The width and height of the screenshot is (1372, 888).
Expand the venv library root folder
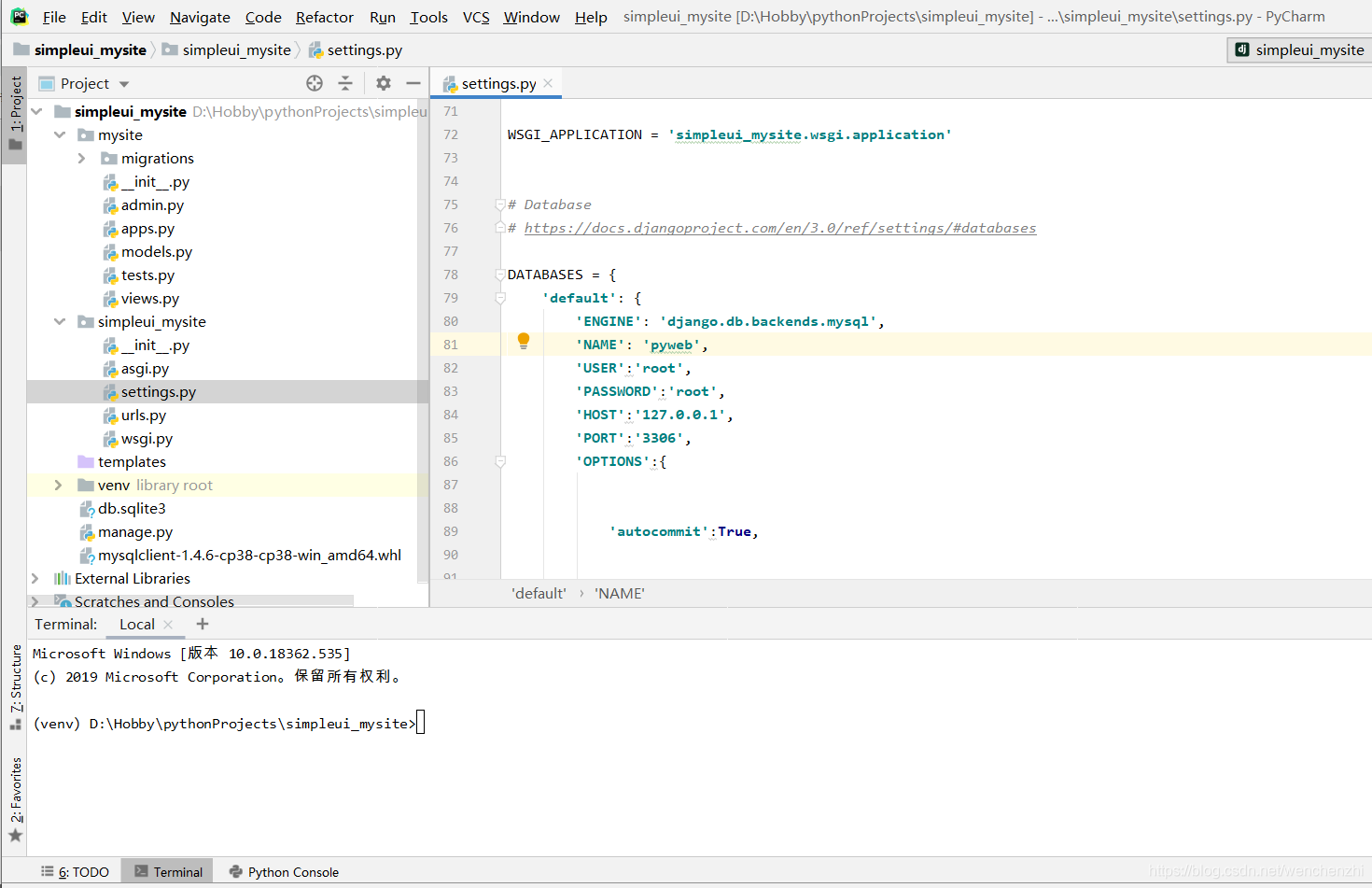click(x=59, y=485)
